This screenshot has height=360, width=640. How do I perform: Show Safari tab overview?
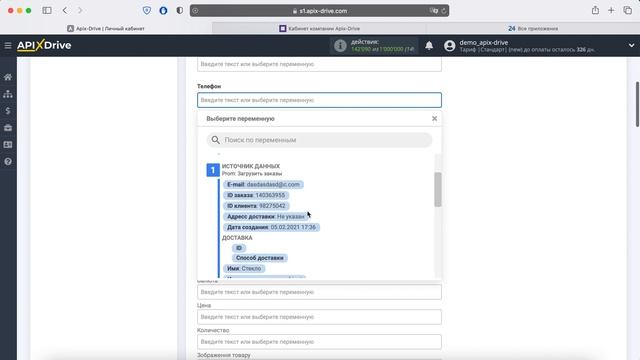(628, 11)
